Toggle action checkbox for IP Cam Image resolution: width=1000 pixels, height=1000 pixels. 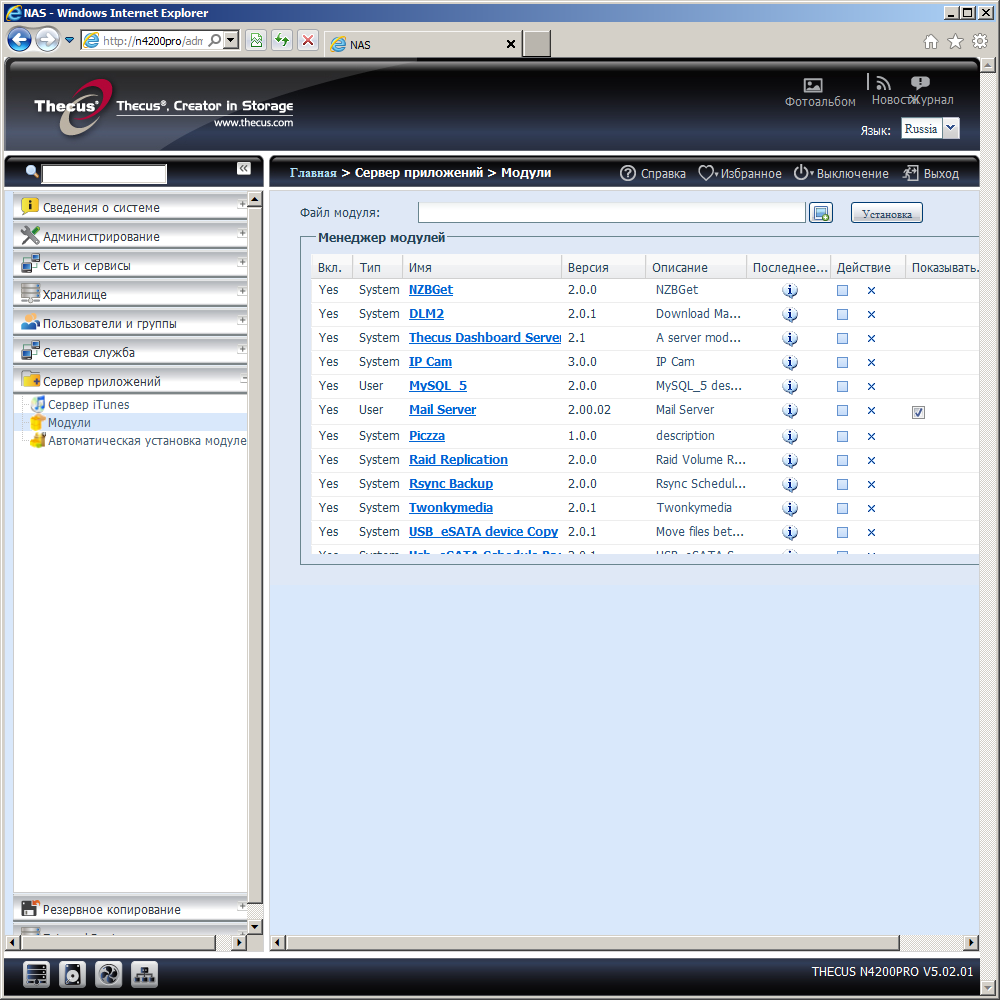(842, 362)
